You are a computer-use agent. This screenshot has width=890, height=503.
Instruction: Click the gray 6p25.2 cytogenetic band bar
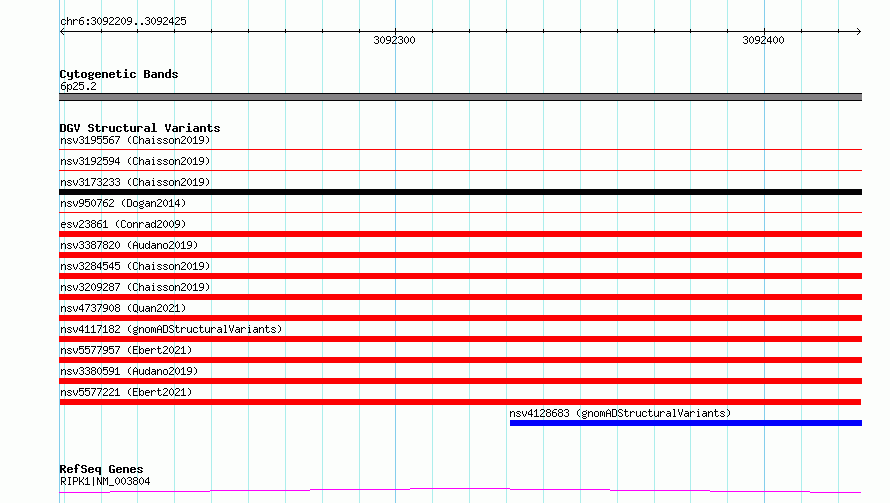click(460, 97)
